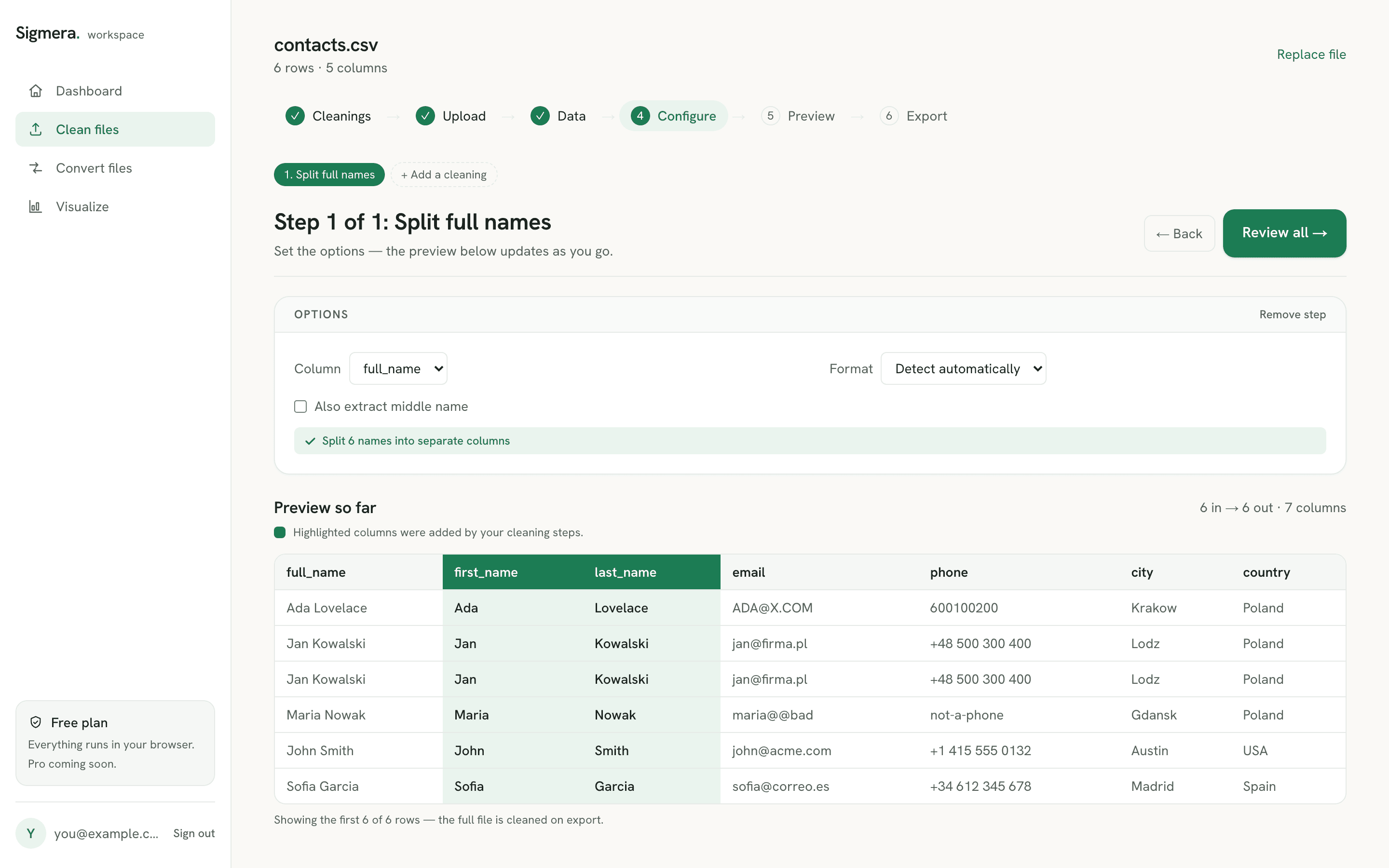Click the Configure step number 4 badge
This screenshot has height=868, width=1389.
point(640,116)
